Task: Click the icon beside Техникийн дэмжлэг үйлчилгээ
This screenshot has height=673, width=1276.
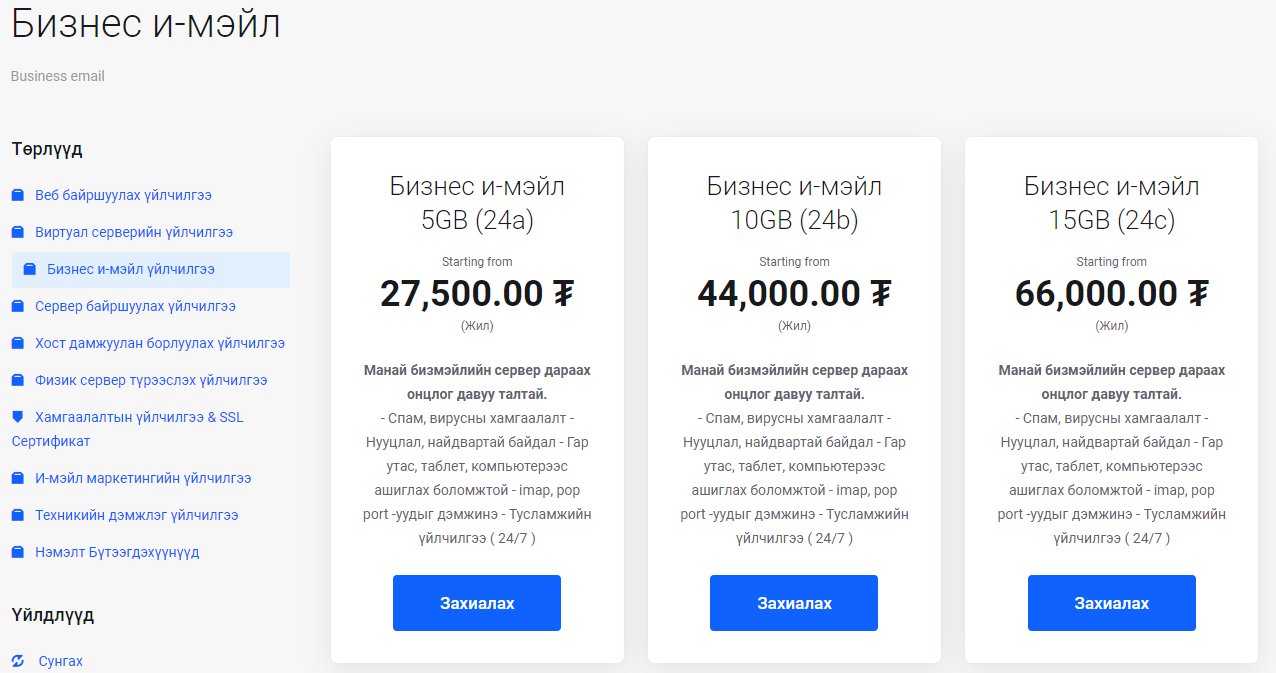Action: 17,515
